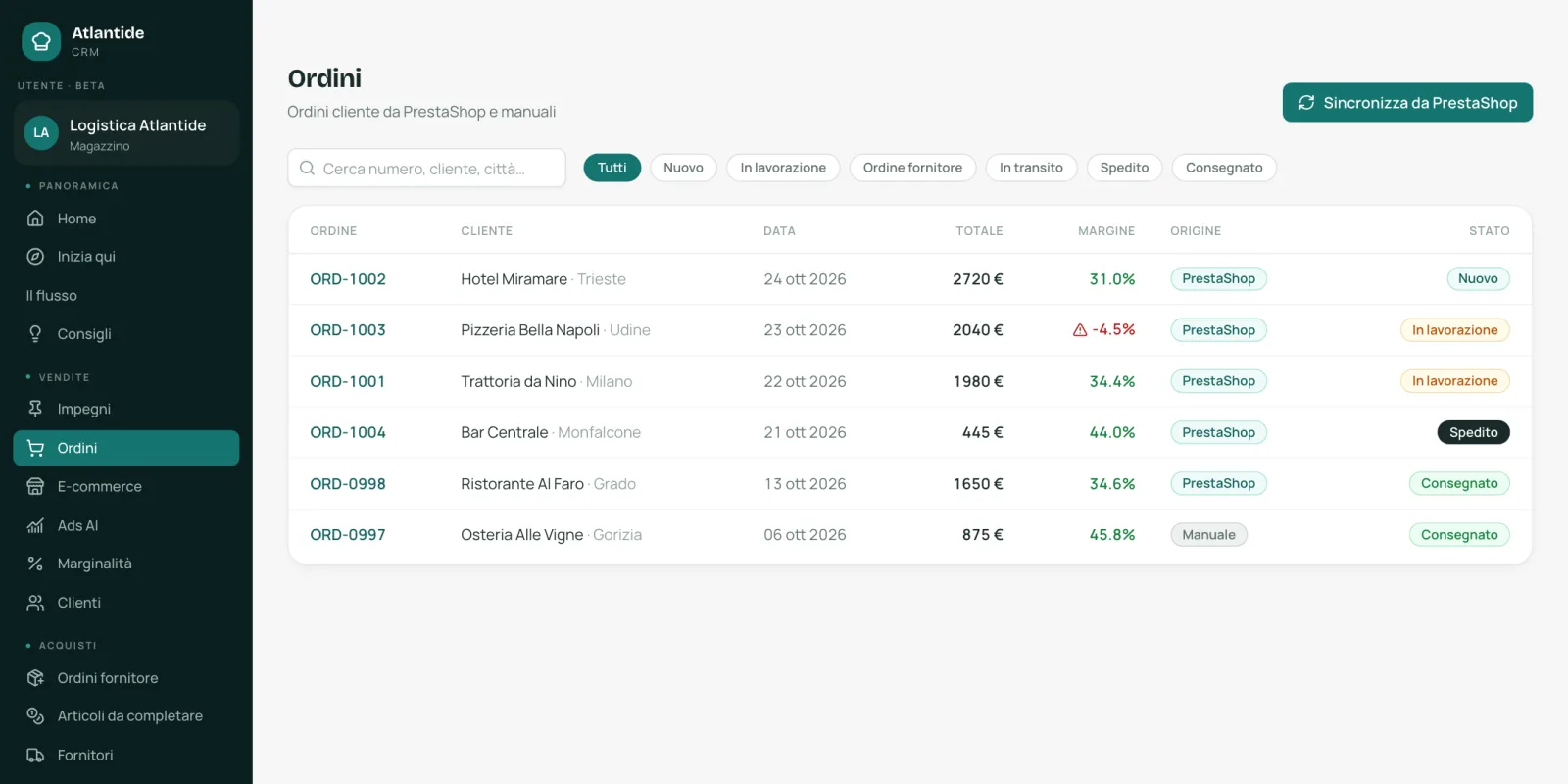Click the sync arrows icon in Sincronizza button

[x=1306, y=103]
